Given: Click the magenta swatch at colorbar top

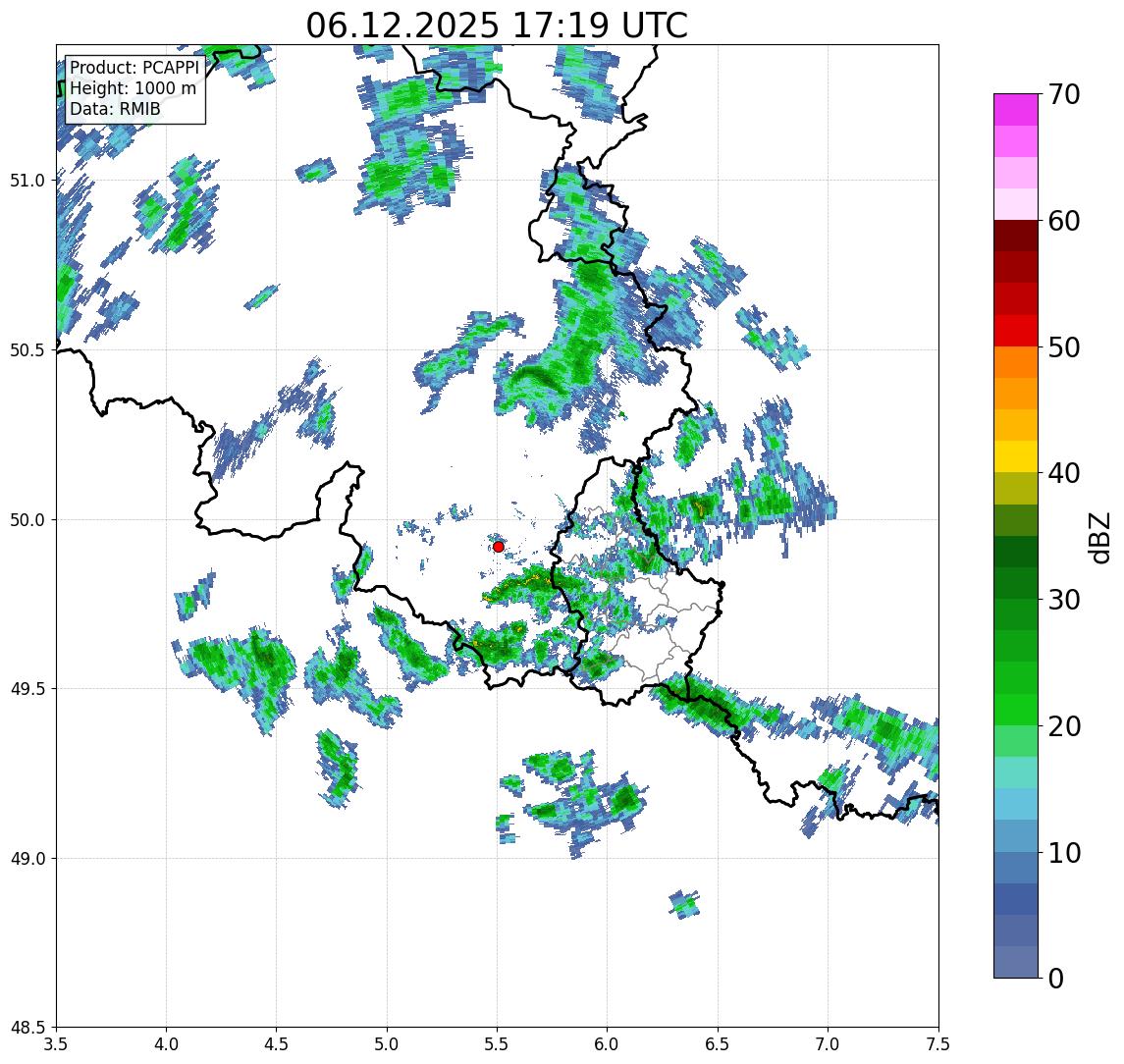Looking at the screenshot, I should tap(1016, 110).
